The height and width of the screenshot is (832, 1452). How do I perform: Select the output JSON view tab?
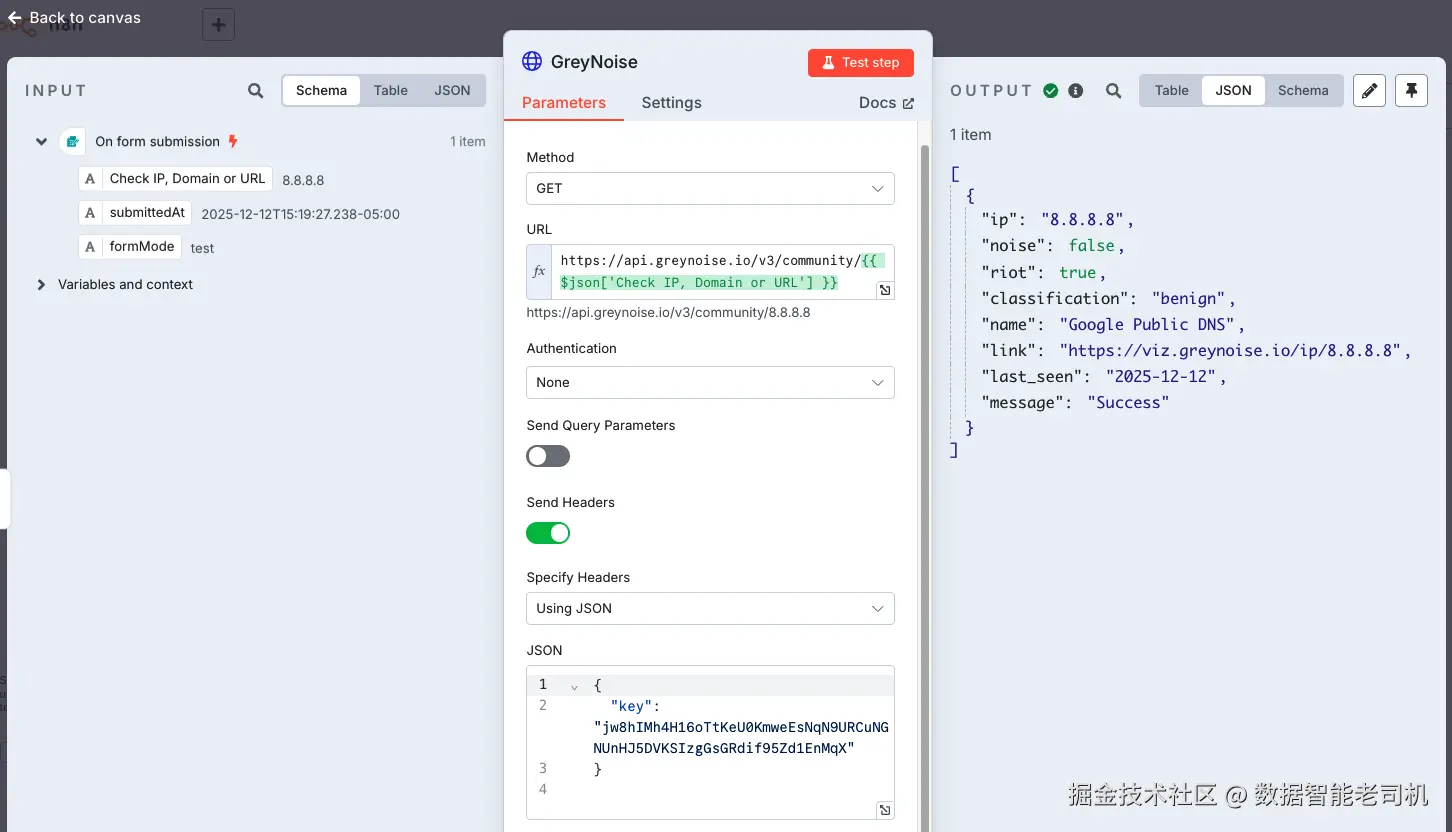1233,90
